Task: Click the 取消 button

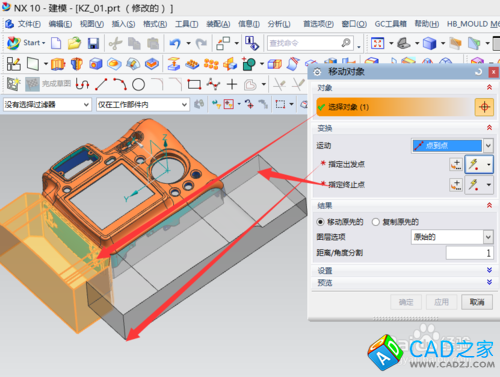Action: [477, 302]
